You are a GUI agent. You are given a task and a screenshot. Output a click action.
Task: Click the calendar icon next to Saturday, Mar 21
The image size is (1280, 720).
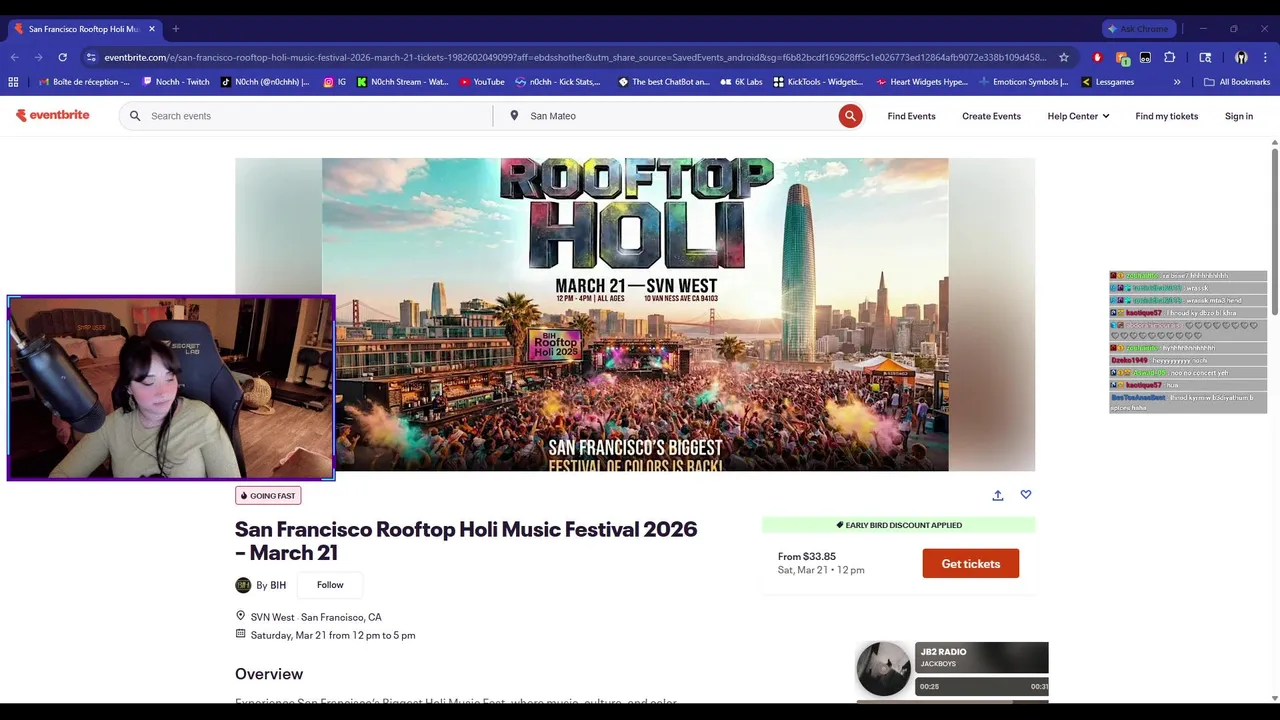(240, 634)
